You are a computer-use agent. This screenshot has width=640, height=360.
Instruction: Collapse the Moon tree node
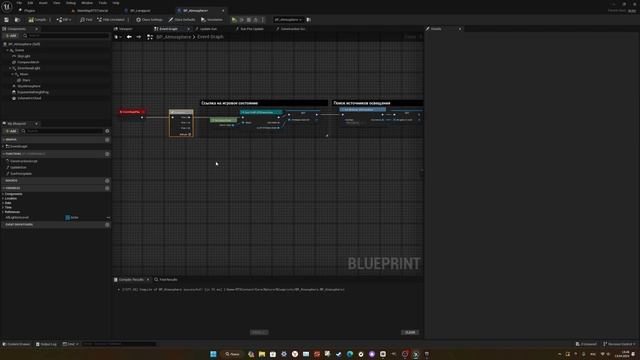coord(12,74)
